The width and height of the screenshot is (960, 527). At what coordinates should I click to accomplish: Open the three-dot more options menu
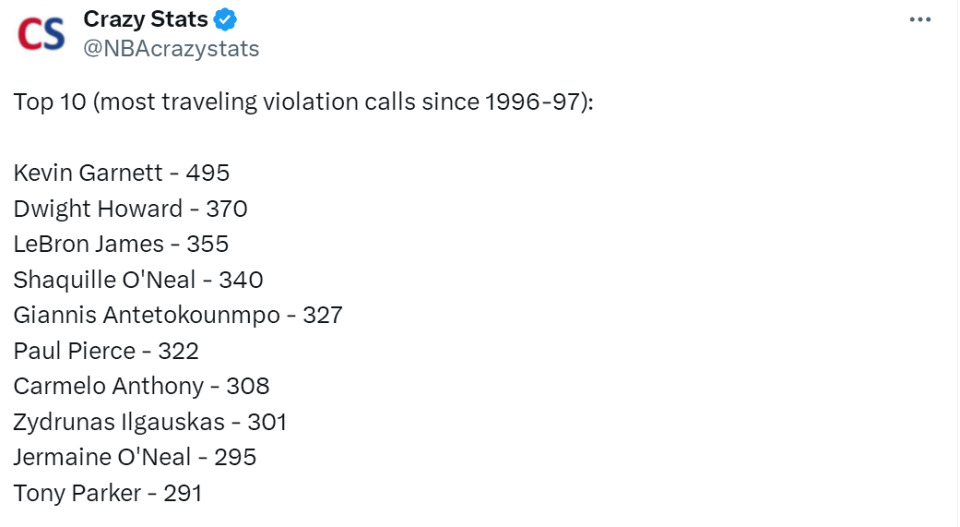pyautogui.click(x=919, y=20)
